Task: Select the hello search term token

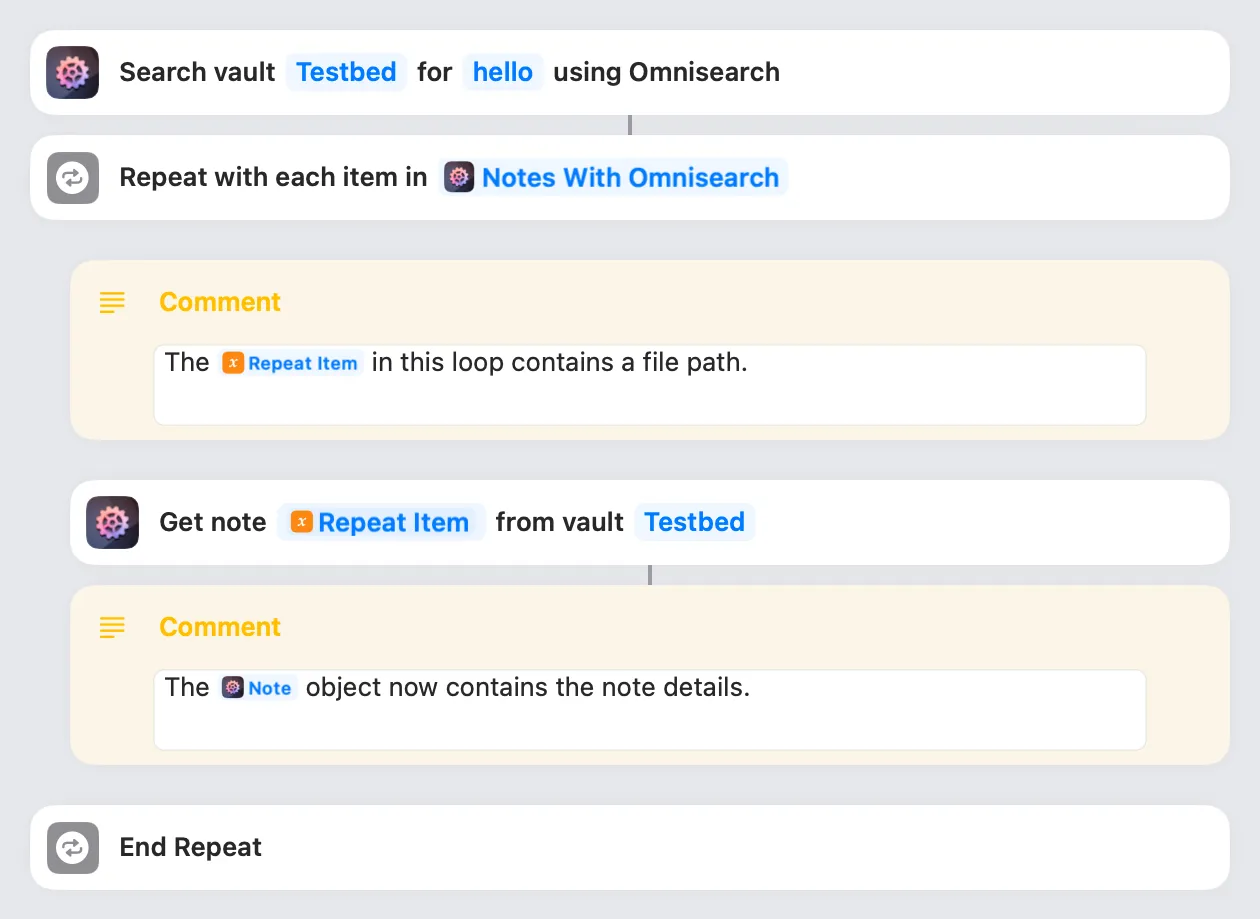Action: (502, 72)
